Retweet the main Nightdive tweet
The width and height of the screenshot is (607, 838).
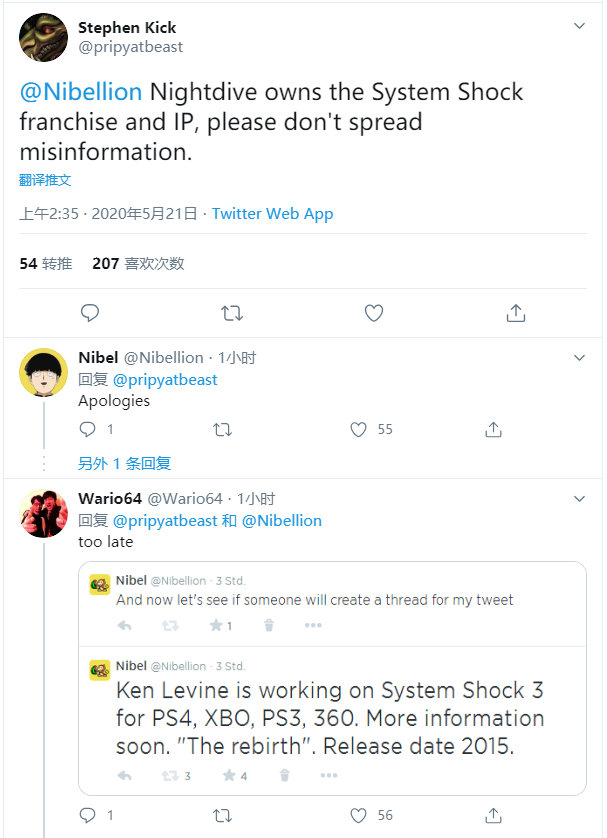232,313
